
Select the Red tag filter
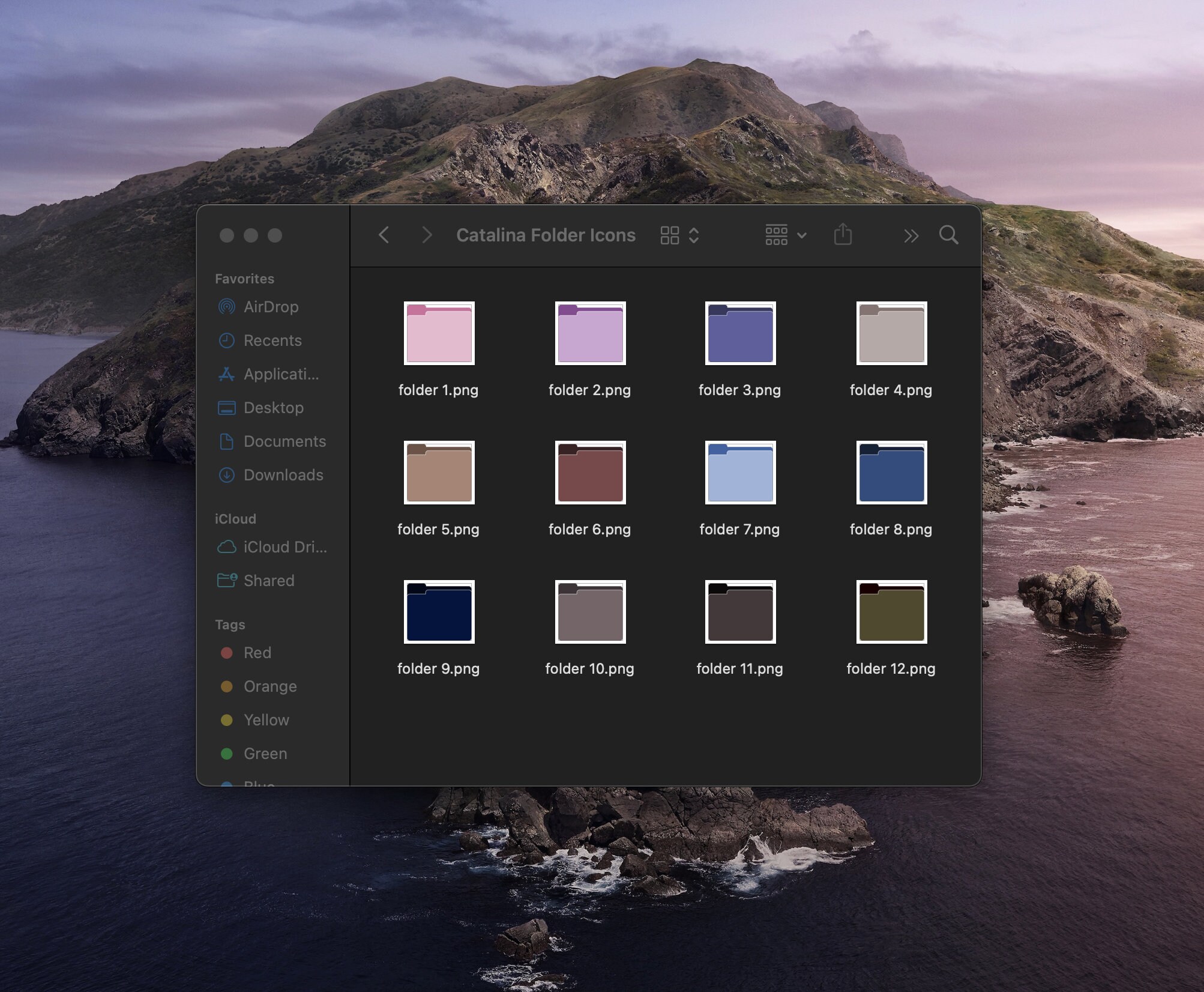pyautogui.click(x=257, y=653)
